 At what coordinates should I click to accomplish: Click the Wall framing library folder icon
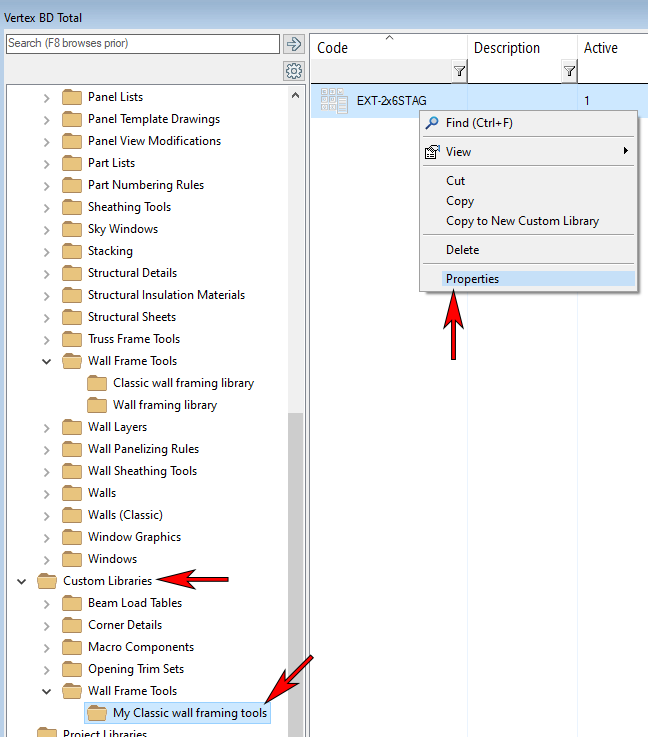point(97,405)
